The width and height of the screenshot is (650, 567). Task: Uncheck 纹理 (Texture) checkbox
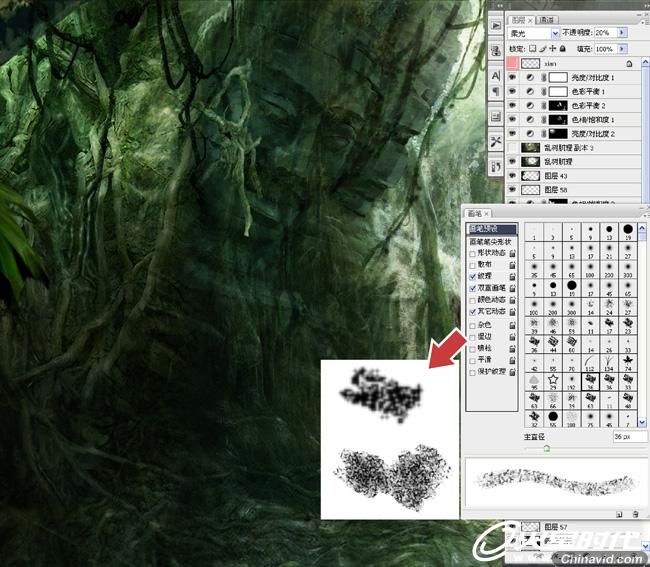(x=473, y=276)
